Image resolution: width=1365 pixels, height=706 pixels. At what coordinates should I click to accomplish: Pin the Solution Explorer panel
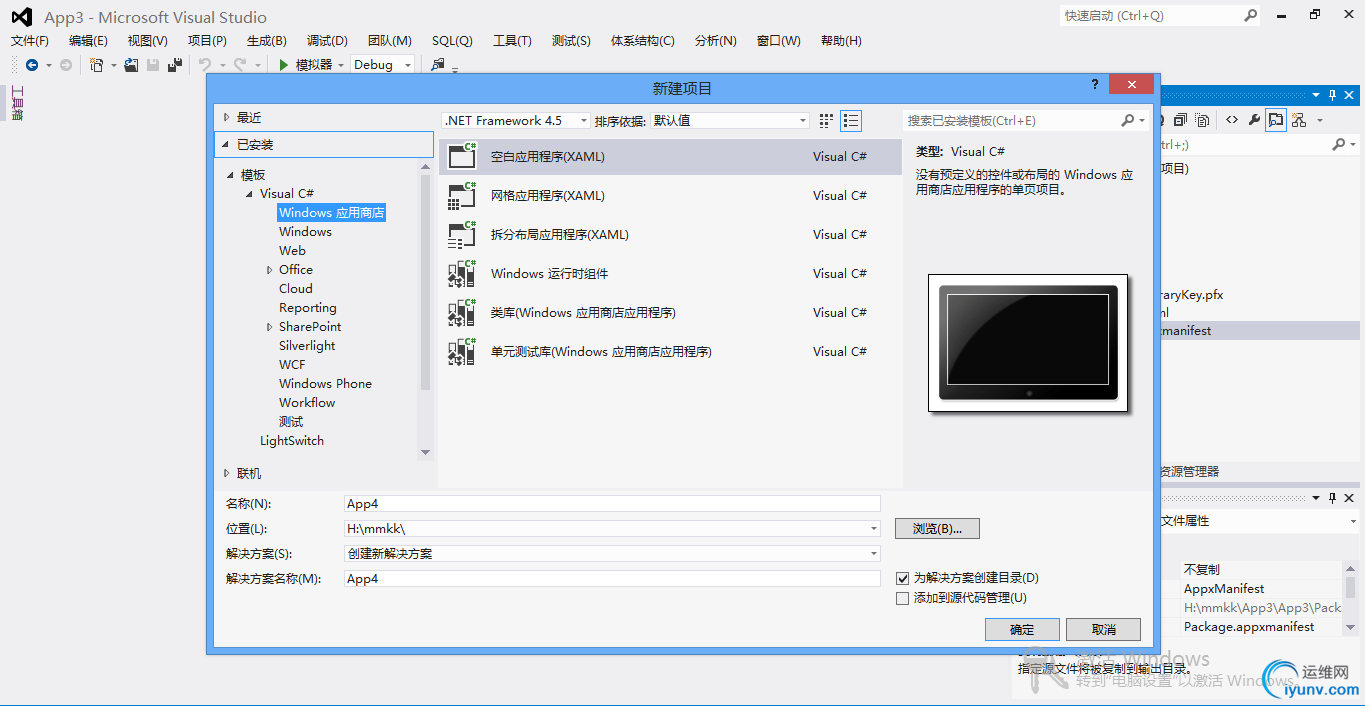point(1332,95)
